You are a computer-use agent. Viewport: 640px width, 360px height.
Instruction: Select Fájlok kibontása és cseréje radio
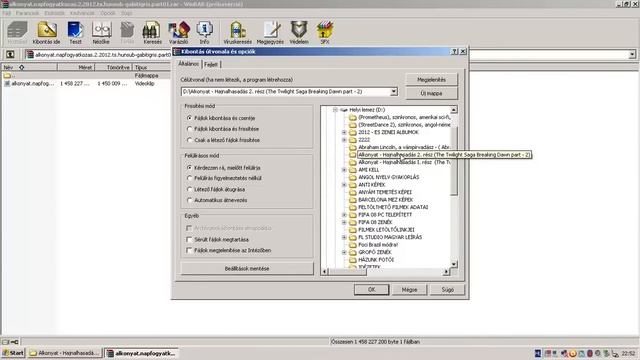[189, 118]
